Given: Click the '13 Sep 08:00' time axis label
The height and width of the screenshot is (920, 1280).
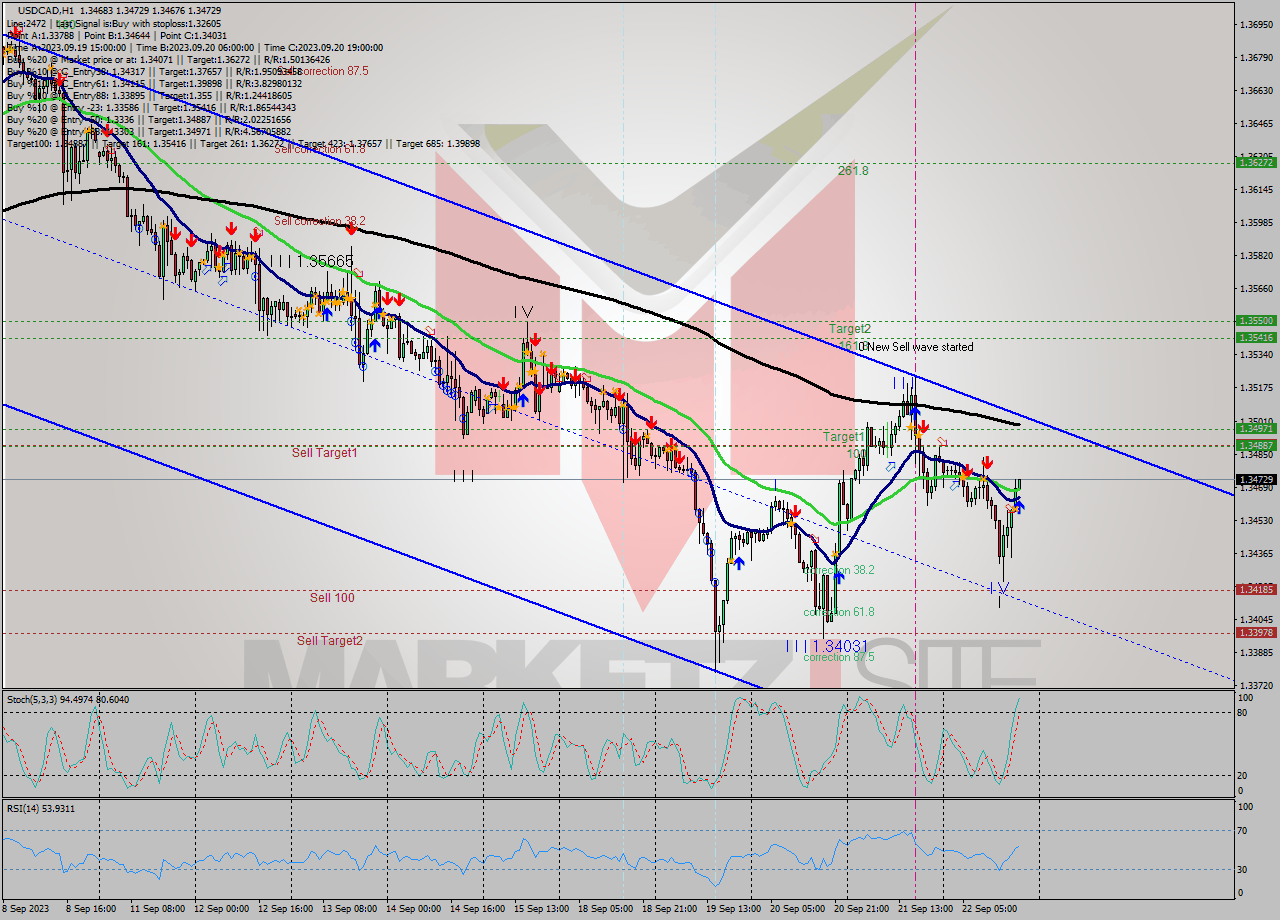Looking at the screenshot, I should tap(349, 909).
